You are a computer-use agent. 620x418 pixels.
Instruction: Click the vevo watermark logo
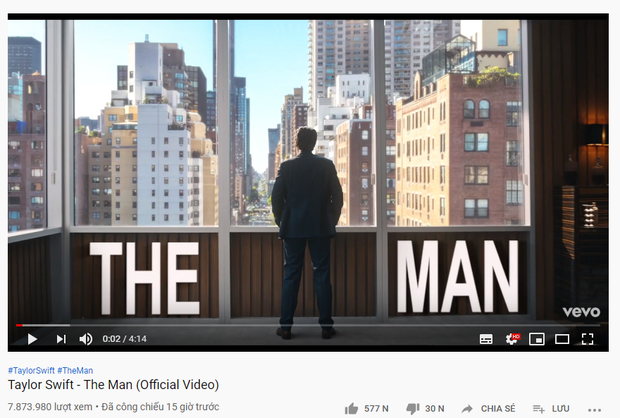click(x=581, y=312)
